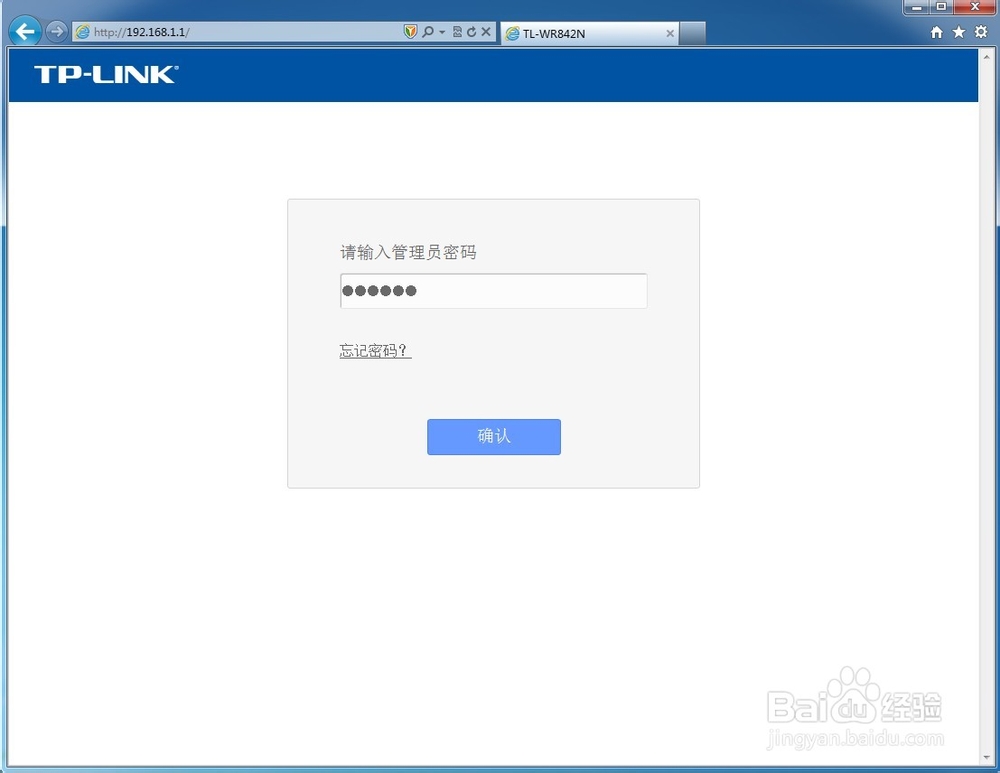Open the browser home page icon
The width and height of the screenshot is (1000, 773).
pyautogui.click(x=936, y=32)
